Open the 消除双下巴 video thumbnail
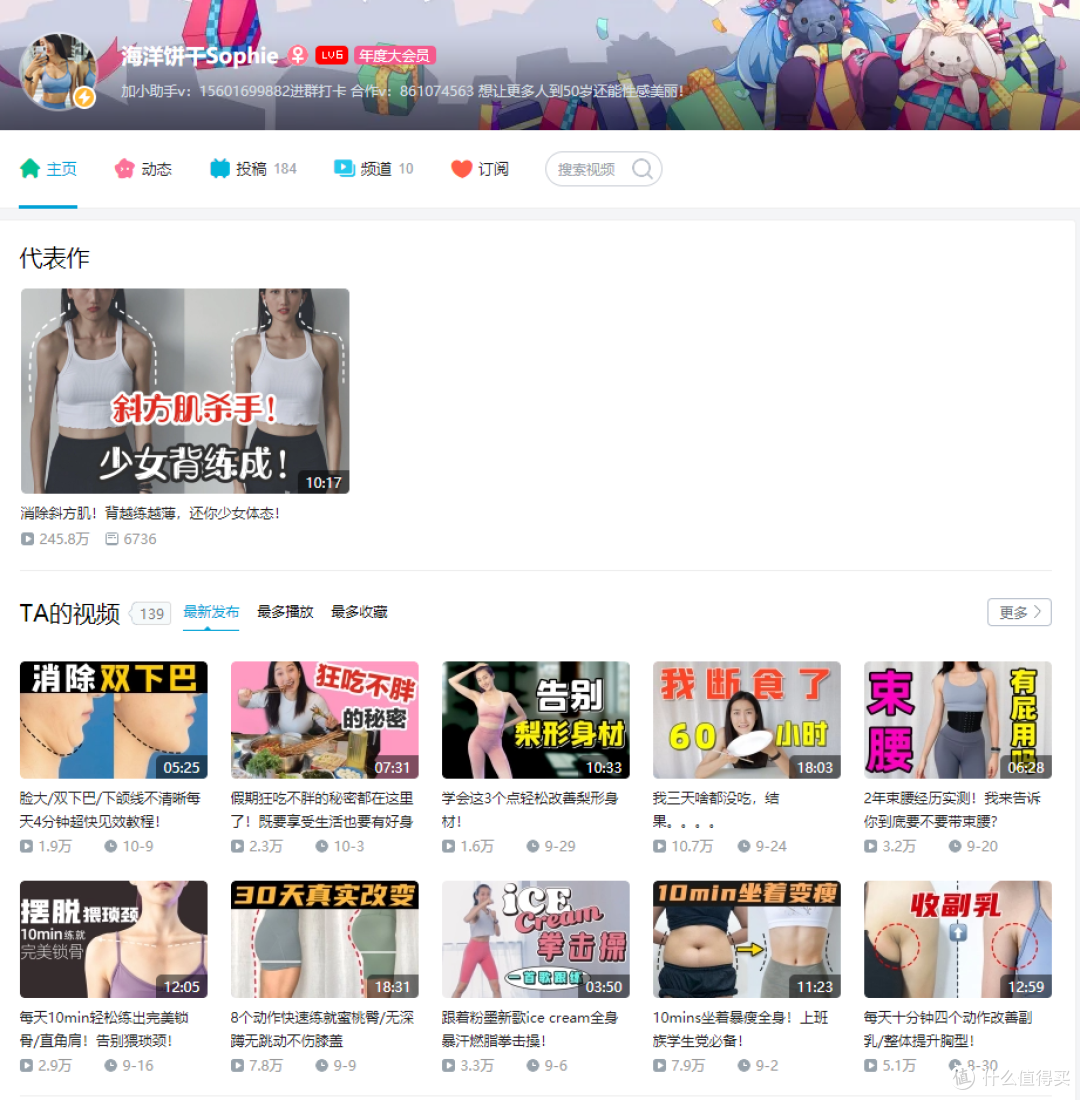 (x=114, y=720)
